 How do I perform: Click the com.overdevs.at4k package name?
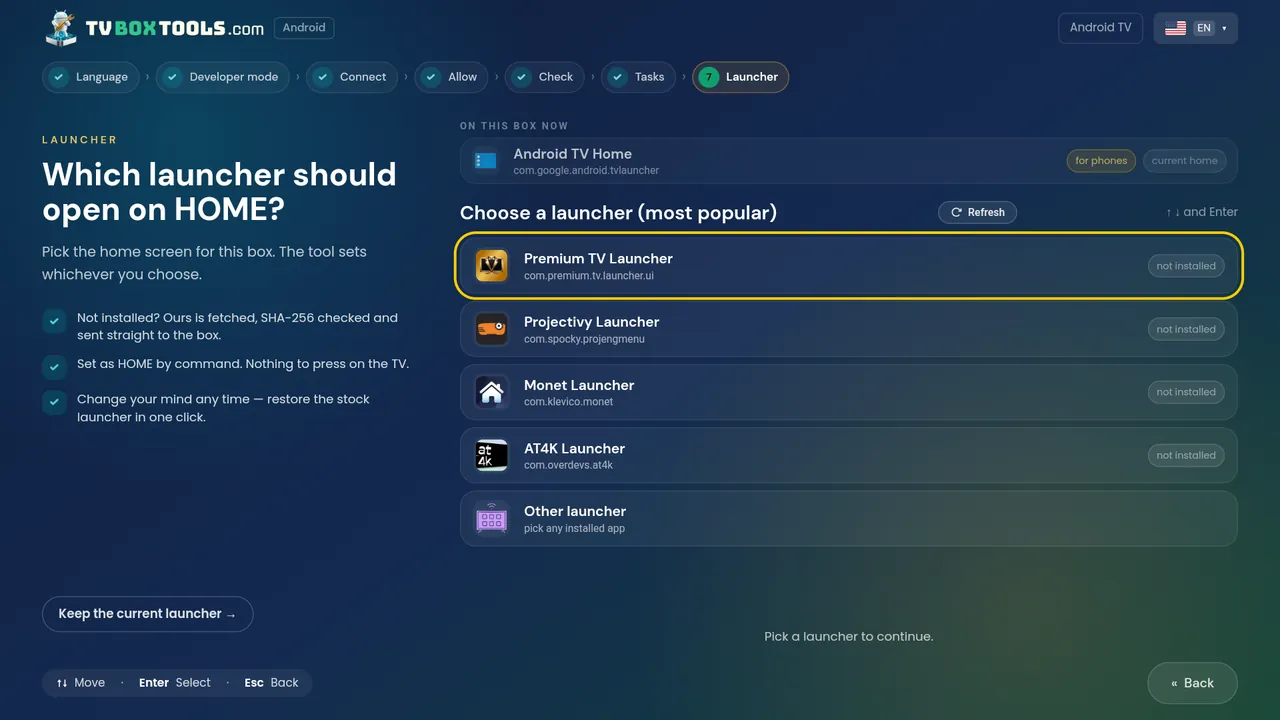(568, 465)
